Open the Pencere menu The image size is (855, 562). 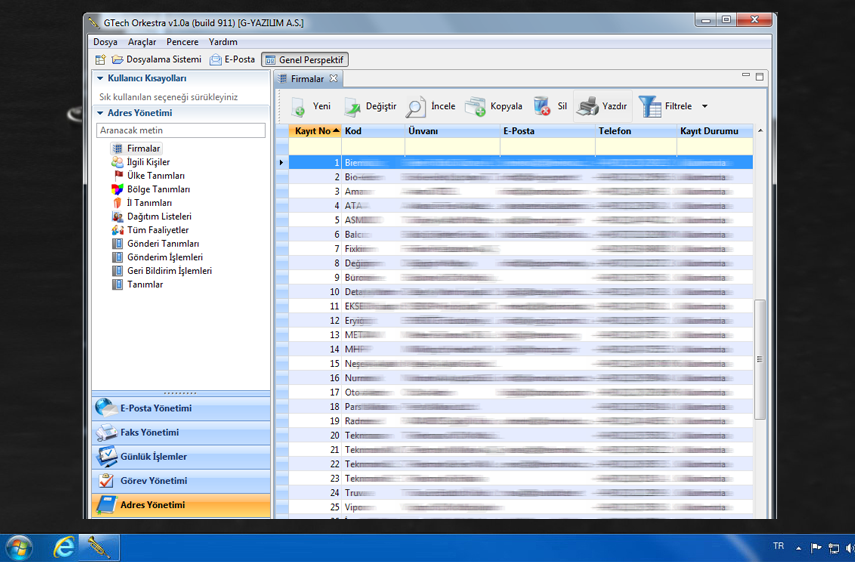[x=182, y=42]
